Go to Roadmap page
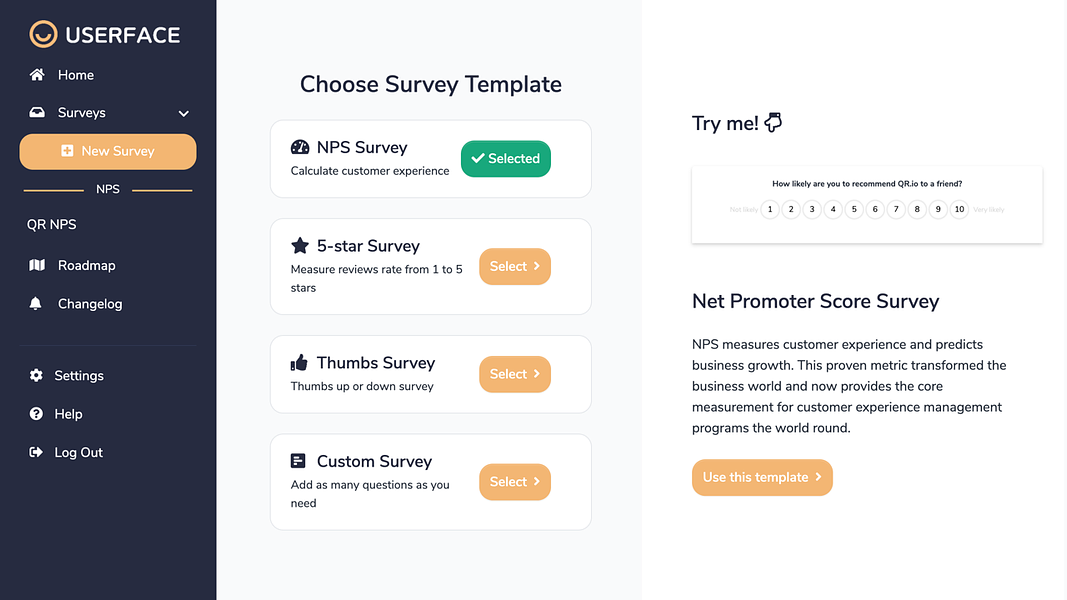1067x600 pixels. click(86, 265)
